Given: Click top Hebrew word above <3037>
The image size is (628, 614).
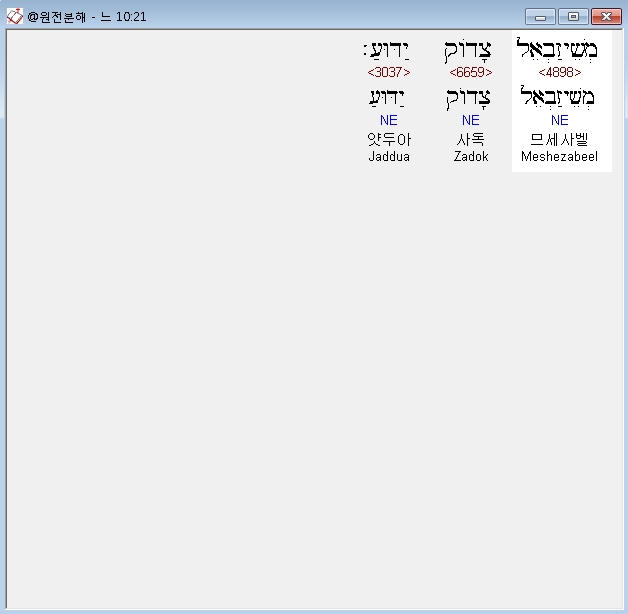Looking at the screenshot, I should click(x=386, y=50).
